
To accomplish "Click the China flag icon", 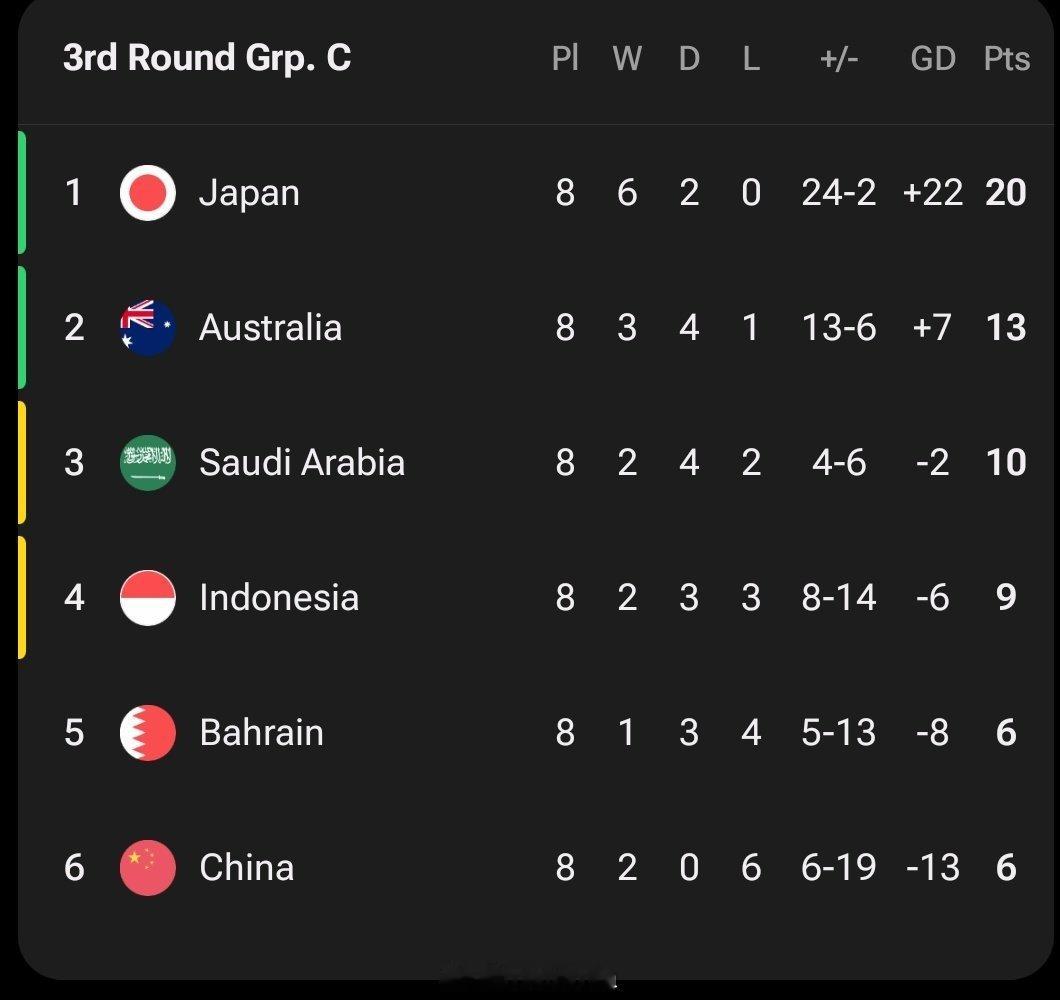I will pyautogui.click(x=147, y=867).
